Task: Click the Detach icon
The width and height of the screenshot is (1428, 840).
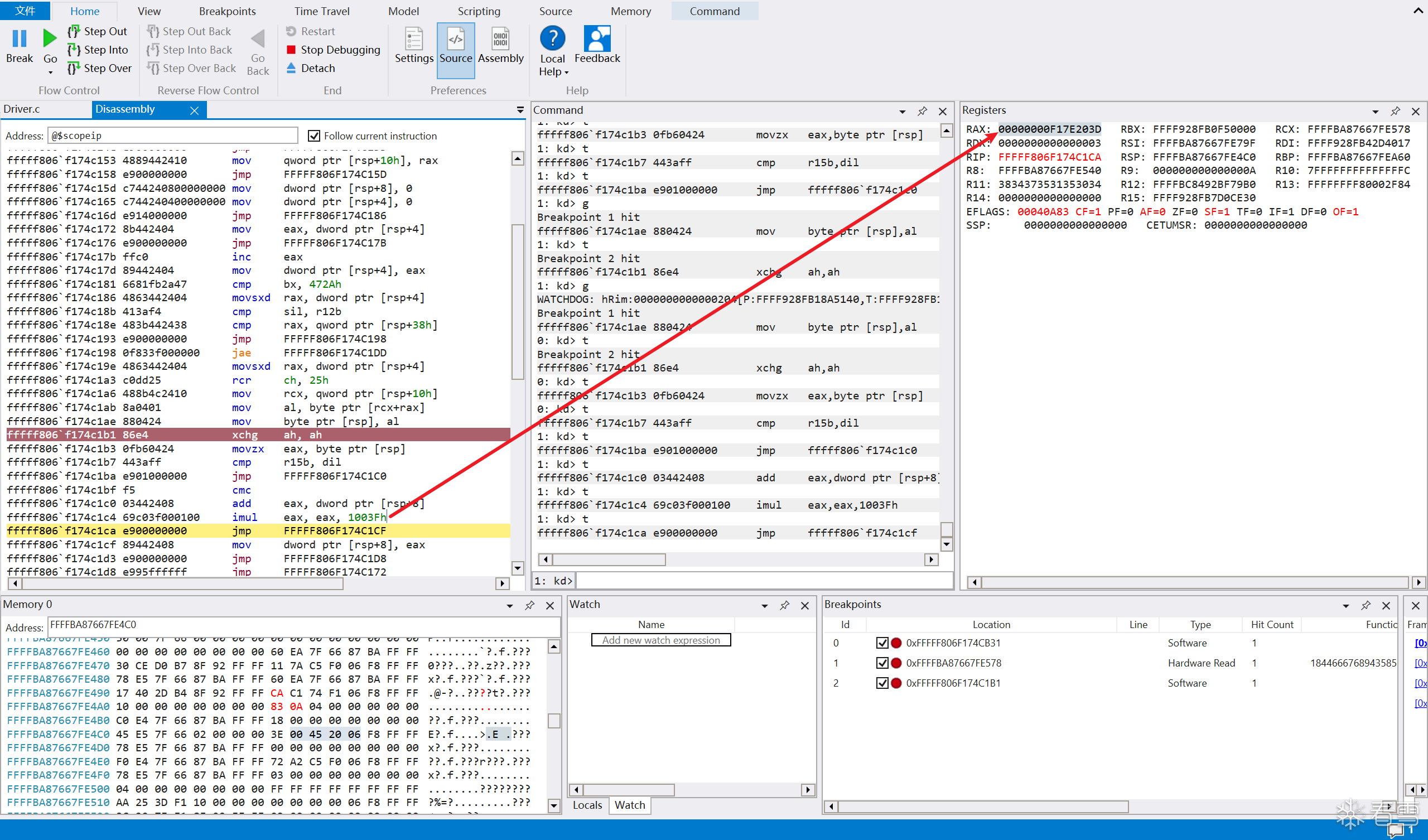Action: point(291,68)
